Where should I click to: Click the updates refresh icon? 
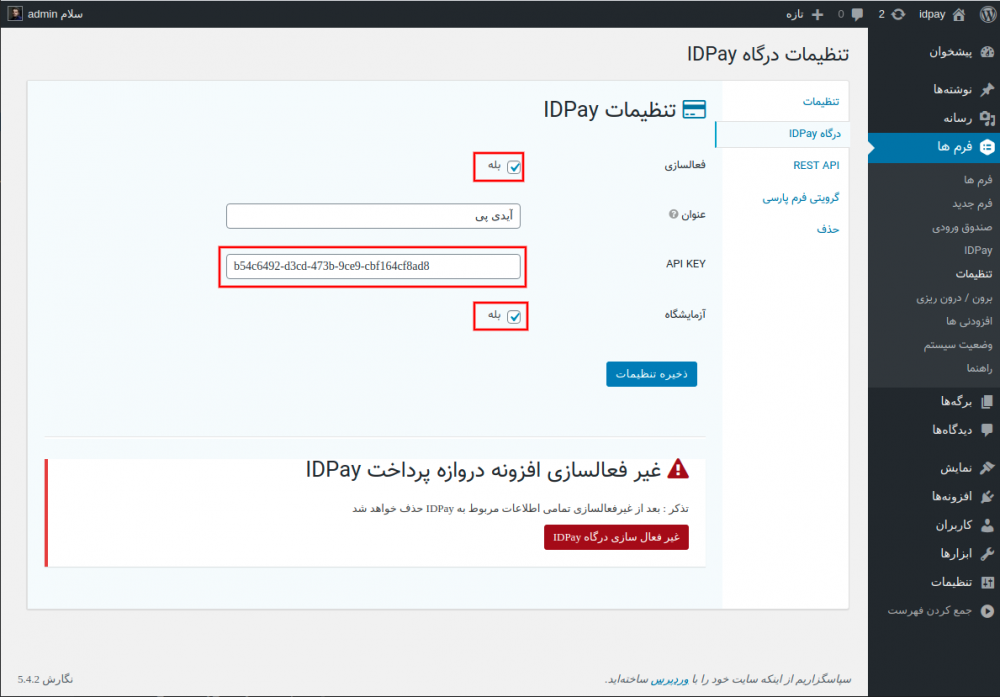click(898, 14)
